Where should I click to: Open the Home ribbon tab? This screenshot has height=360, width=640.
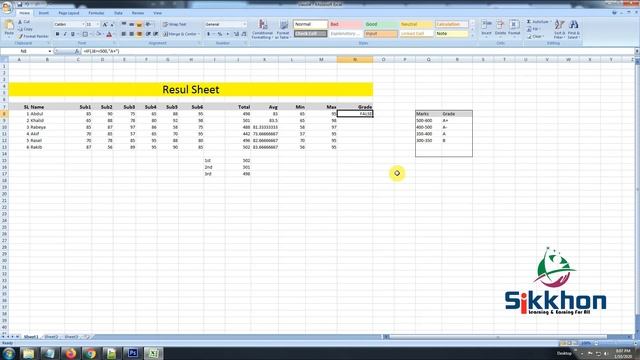tap(24, 13)
